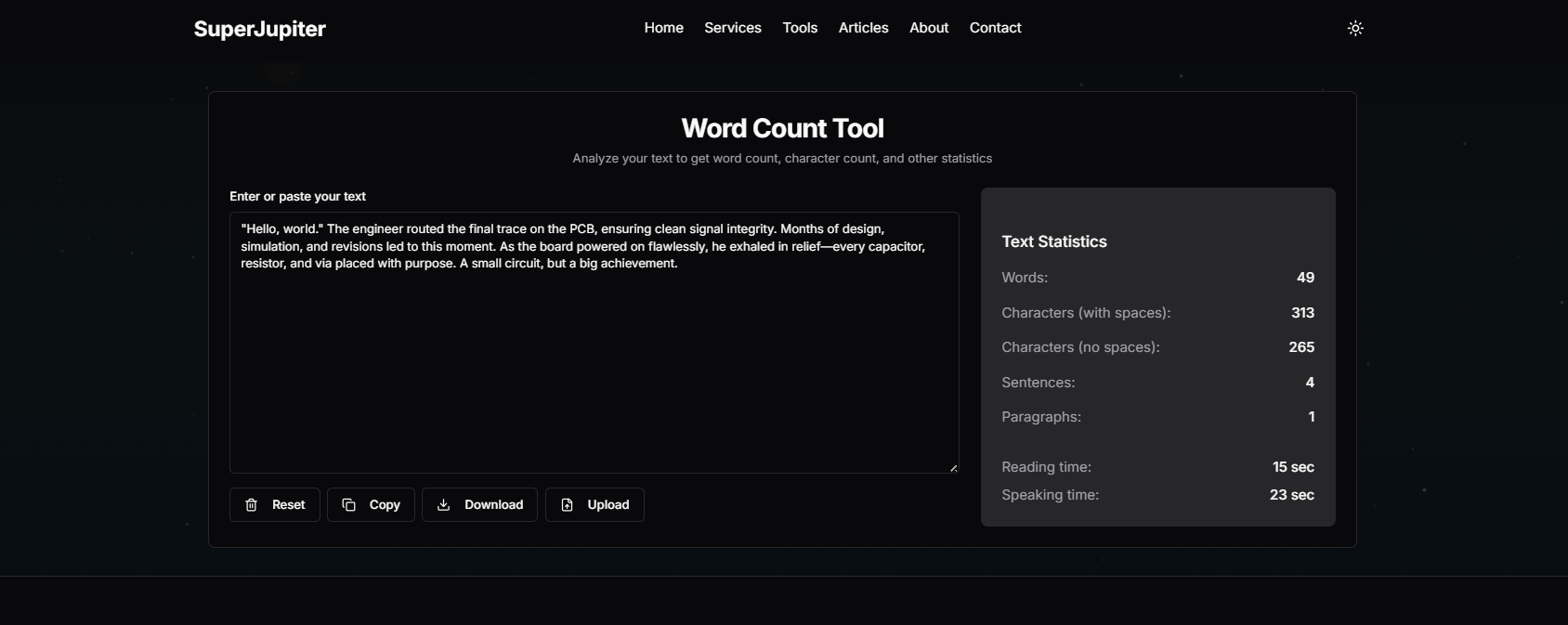The width and height of the screenshot is (1568, 625).
Task: Click the characters with spaces value 313
Action: pos(1302,313)
